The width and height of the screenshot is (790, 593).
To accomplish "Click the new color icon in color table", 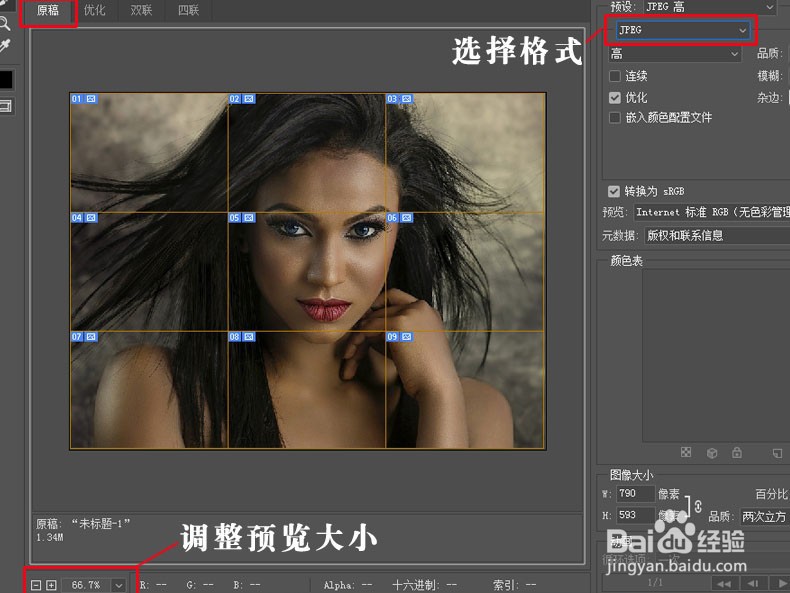I will tap(777, 452).
